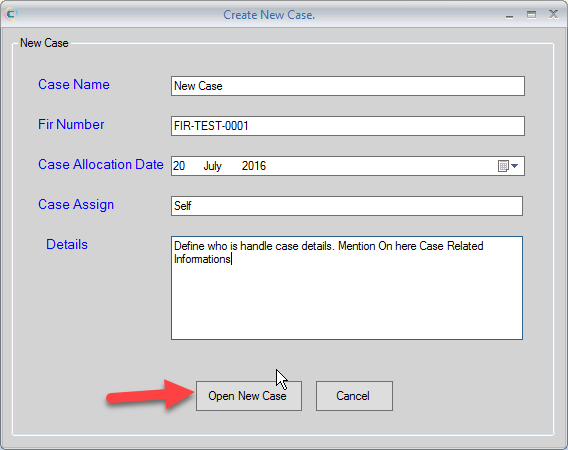Click the Case Allocation Date label
Screen dimensions: 568x450
[101, 164]
